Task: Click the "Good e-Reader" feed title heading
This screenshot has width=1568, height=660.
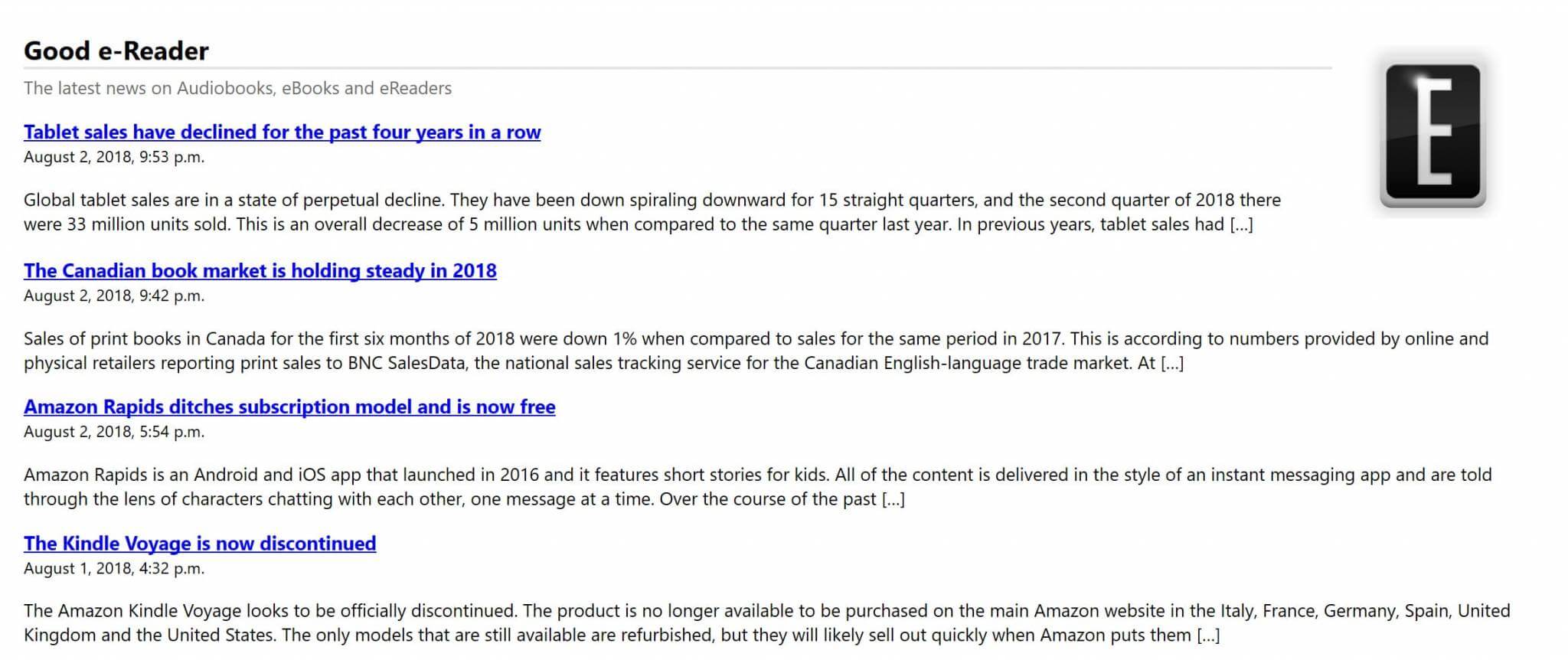Action: click(116, 51)
